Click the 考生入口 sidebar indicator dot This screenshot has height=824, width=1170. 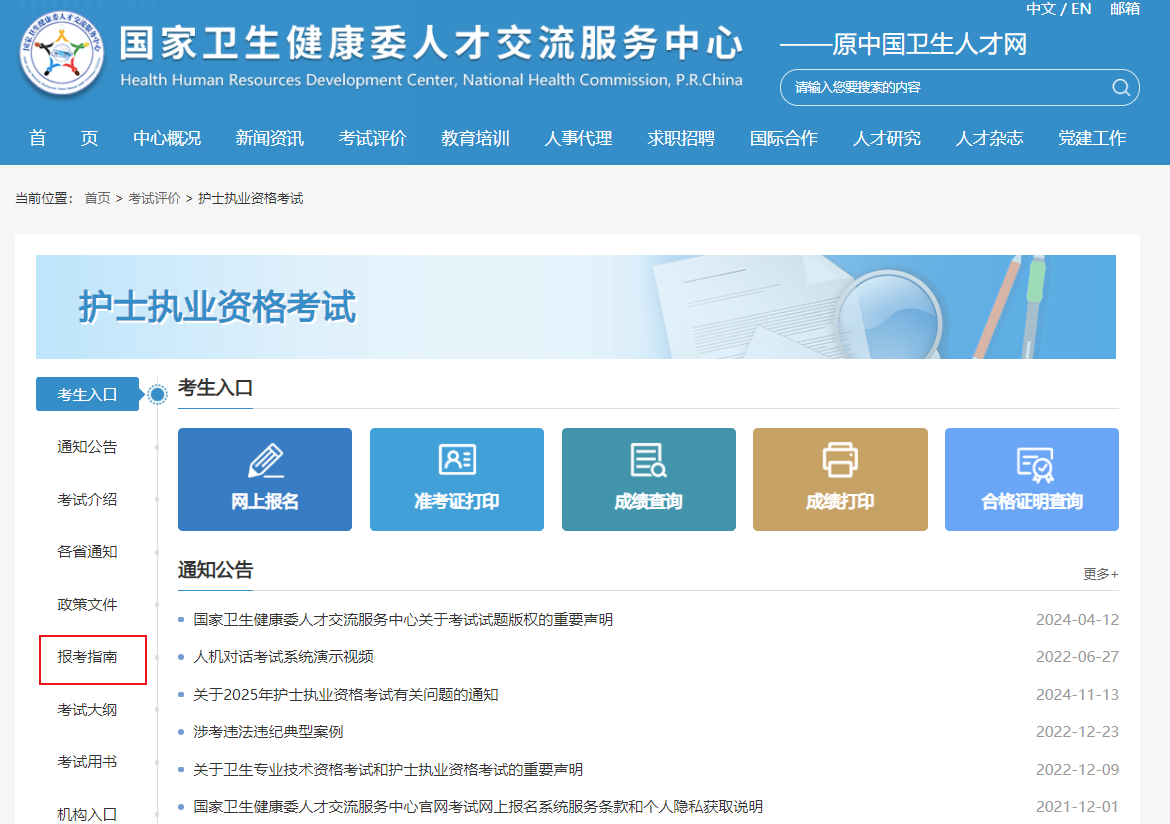(157, 395)
